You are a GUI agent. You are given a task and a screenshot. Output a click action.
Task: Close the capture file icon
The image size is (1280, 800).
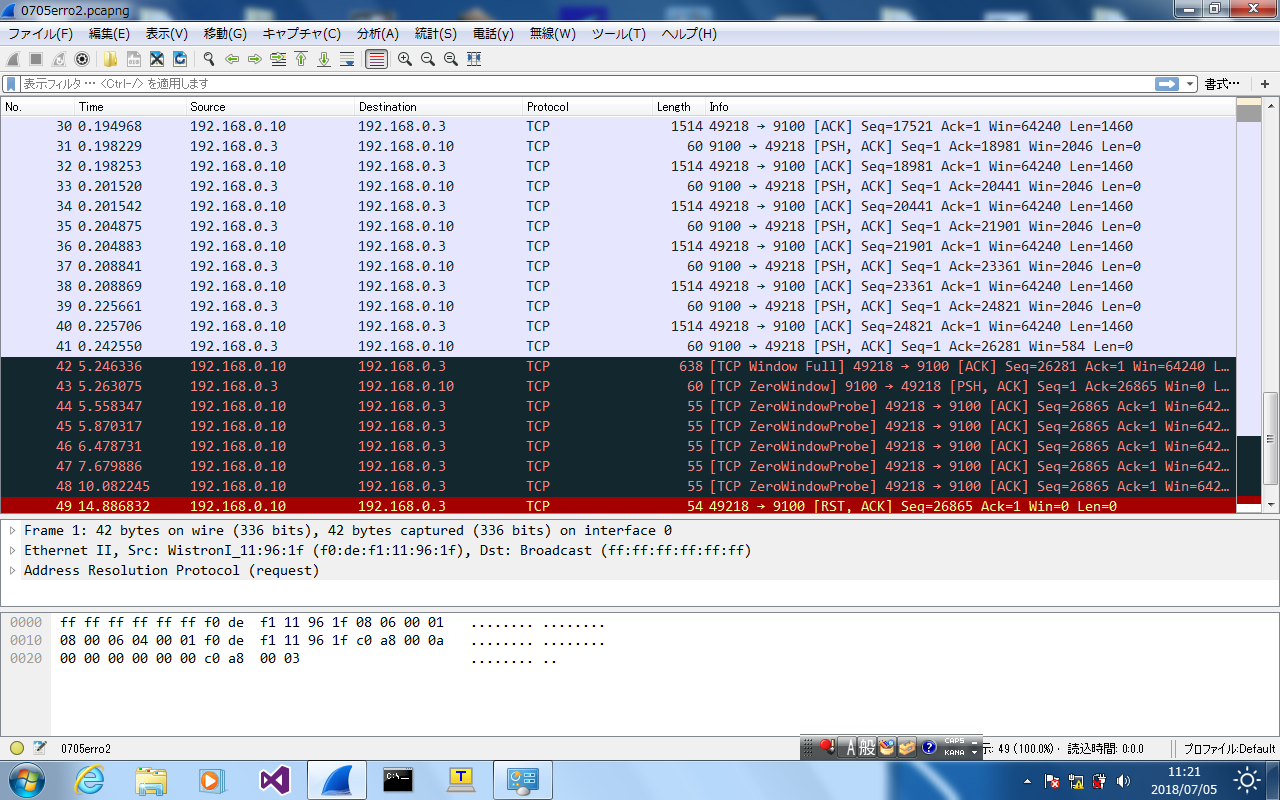pyautogui.click(x=157, y=59)
